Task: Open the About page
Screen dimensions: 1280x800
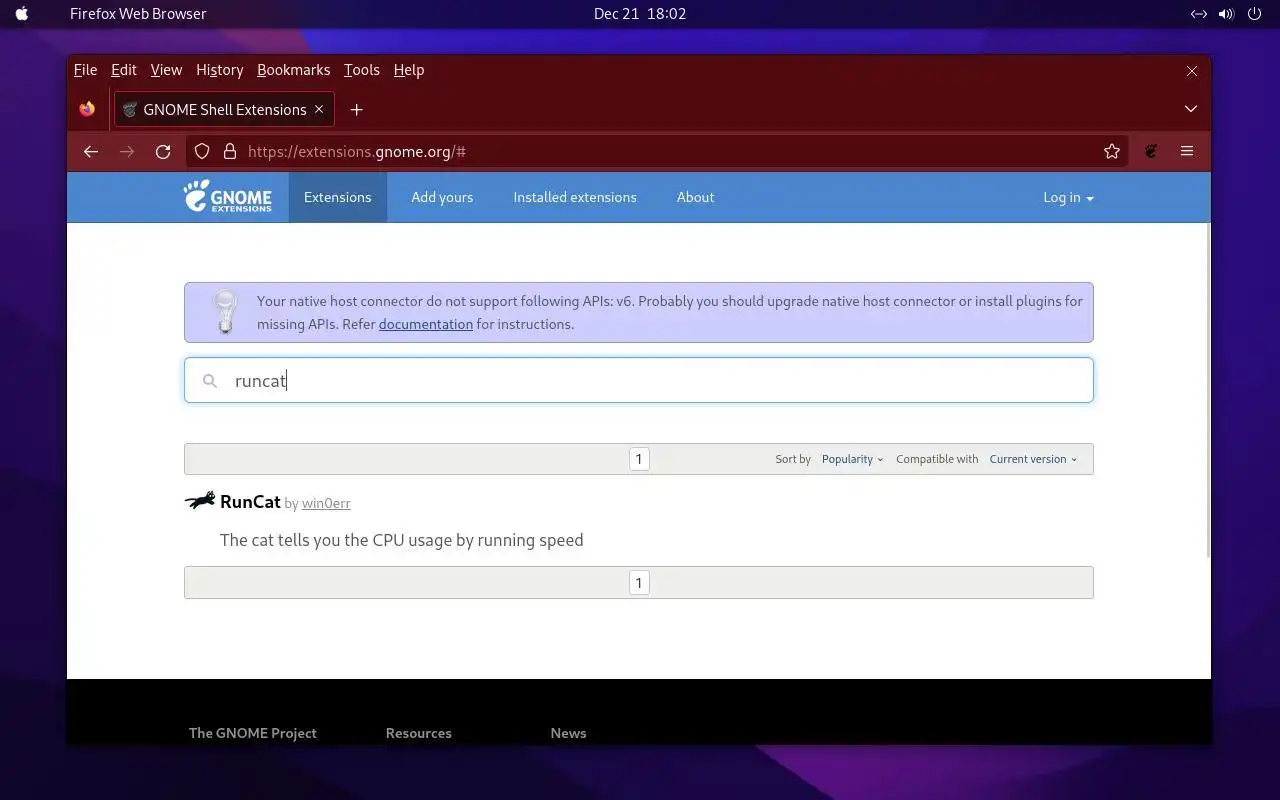Action: click(x=695, y=197)
